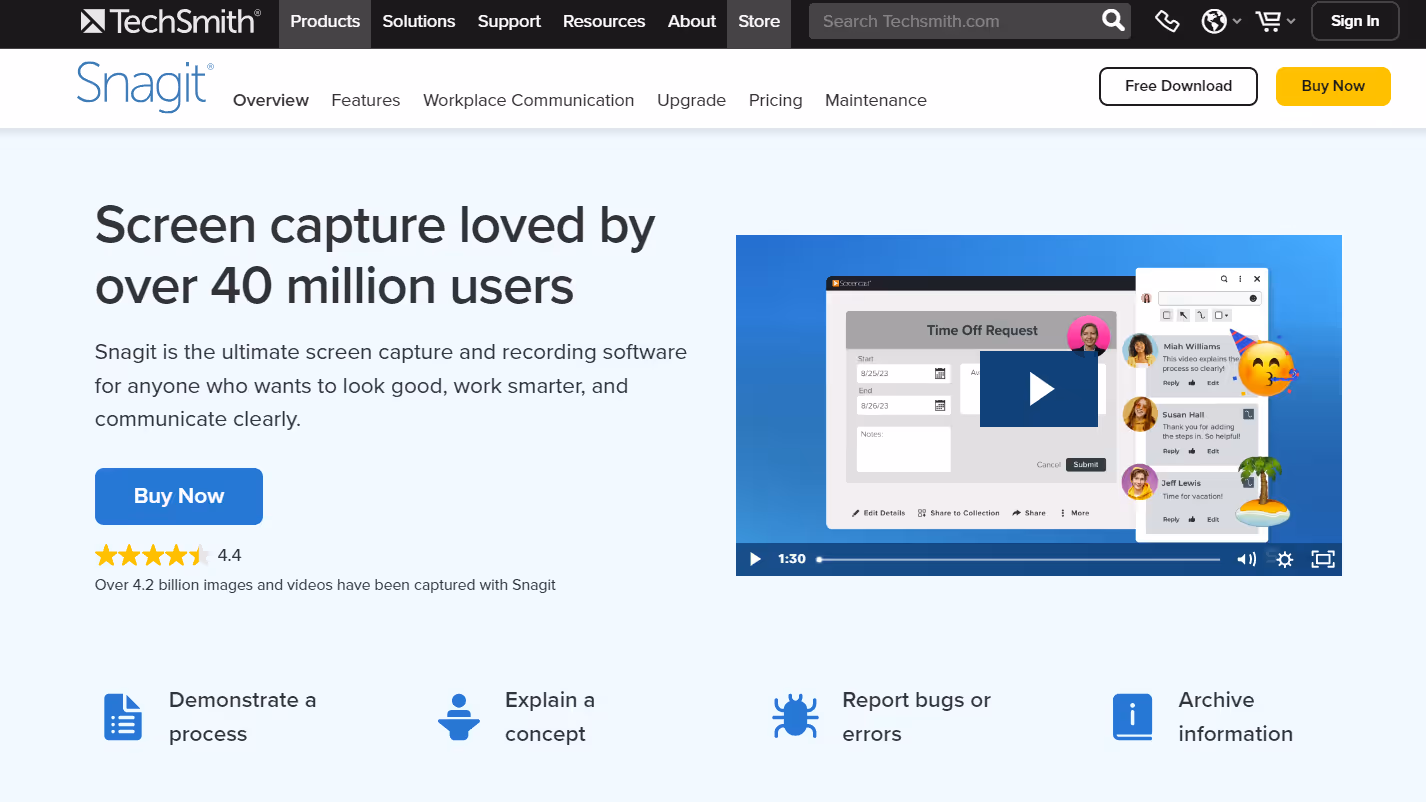Screen dimensions: 1426x802
Task: Select the Overview tab
Action: tap(271, 100)
